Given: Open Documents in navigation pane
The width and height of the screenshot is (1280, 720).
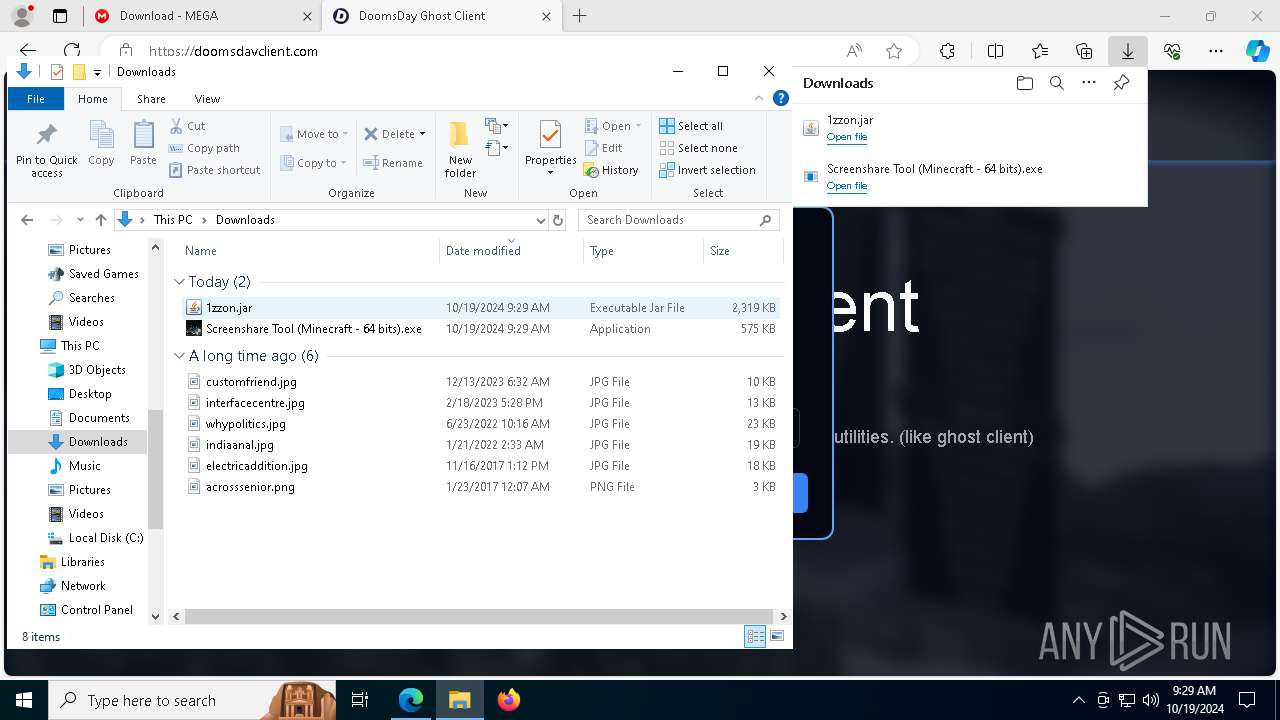Looking at the screenshot, I should click(99, 418).
